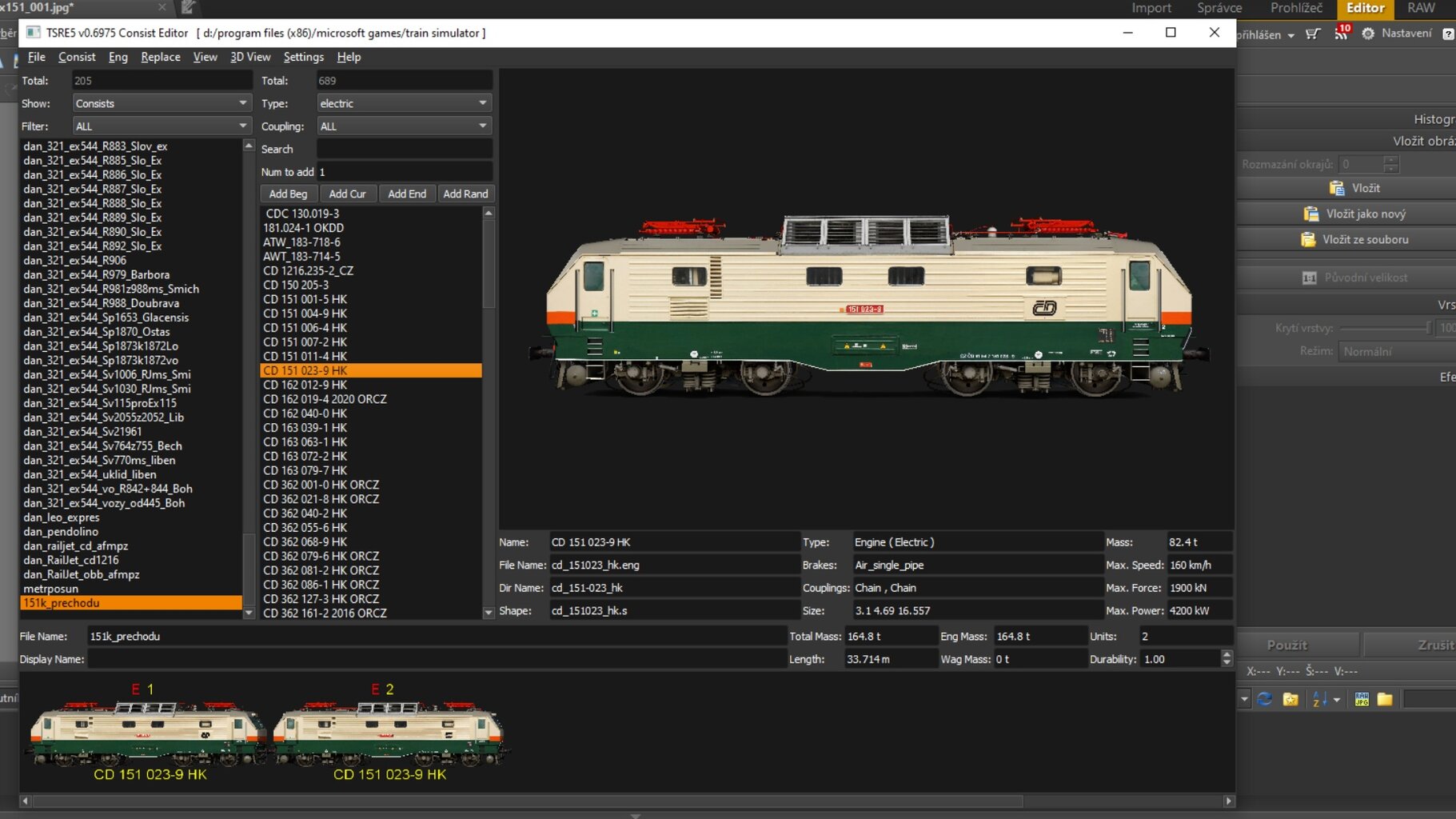Click the Rozmazání okrajů stepper up arrow
This screenshot has height=819, width=1456.
click(x=1391, y=159)
